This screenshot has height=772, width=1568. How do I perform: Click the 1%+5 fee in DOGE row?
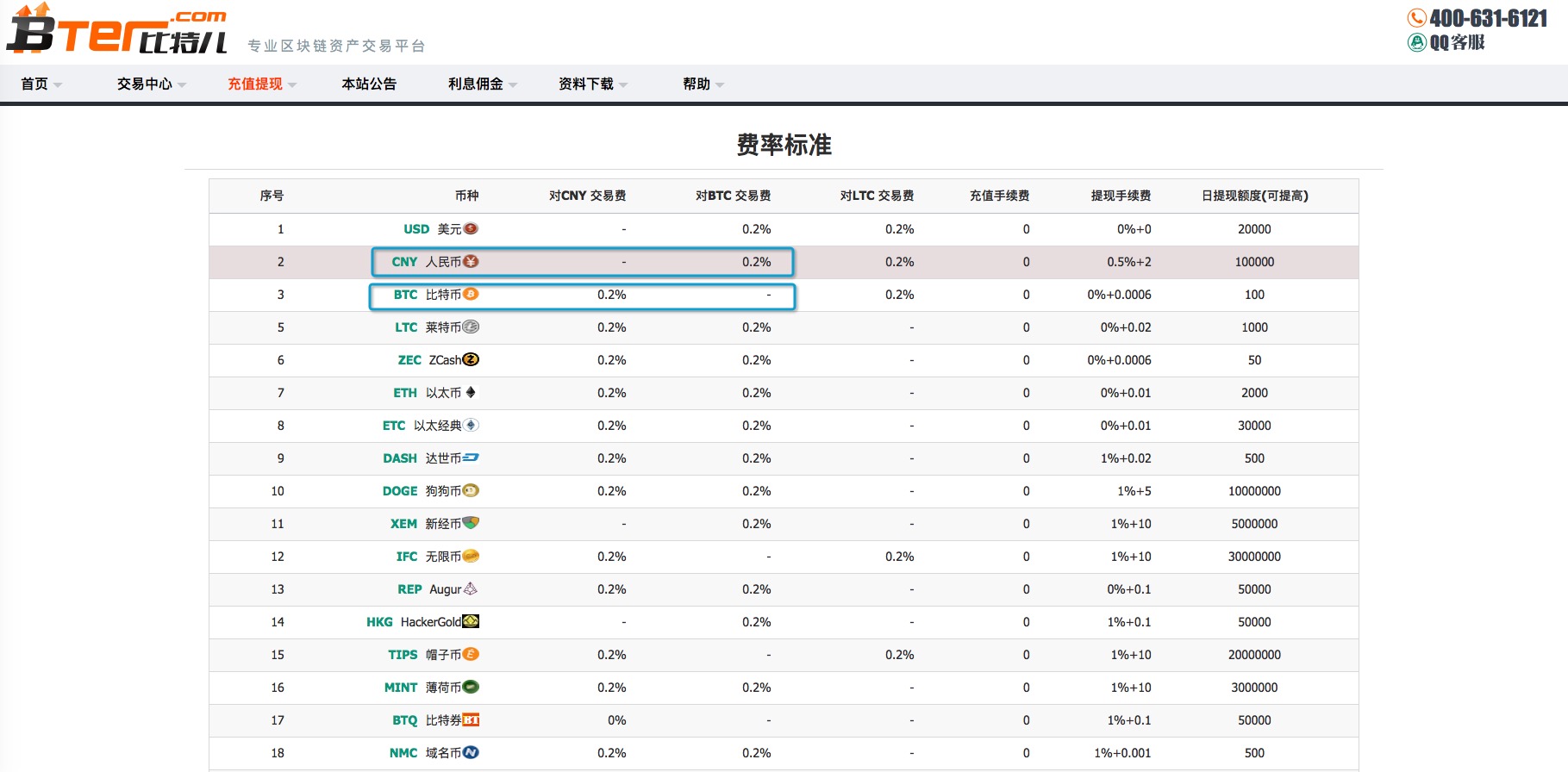1134,491
